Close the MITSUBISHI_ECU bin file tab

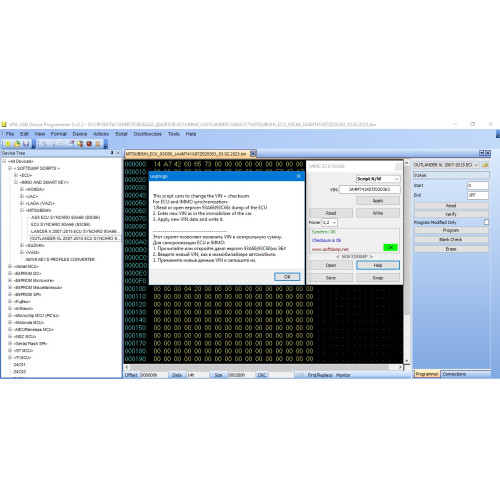[x=253, y=154]
